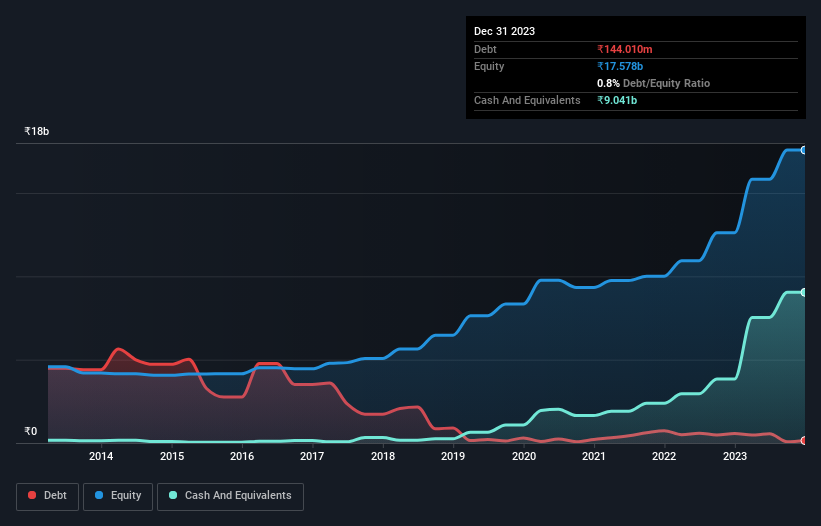The width and height of the screenshot is (821, 526).
Task: Click the ₹144.010m Debt value
Action: 625,49
